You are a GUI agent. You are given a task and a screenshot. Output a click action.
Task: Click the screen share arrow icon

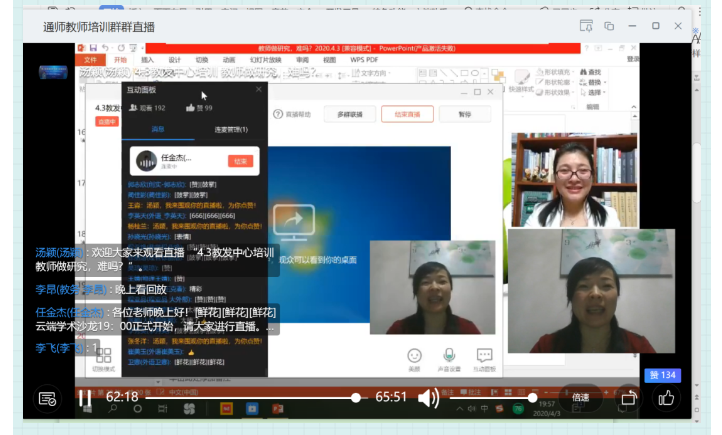click(x=294, y=222)
